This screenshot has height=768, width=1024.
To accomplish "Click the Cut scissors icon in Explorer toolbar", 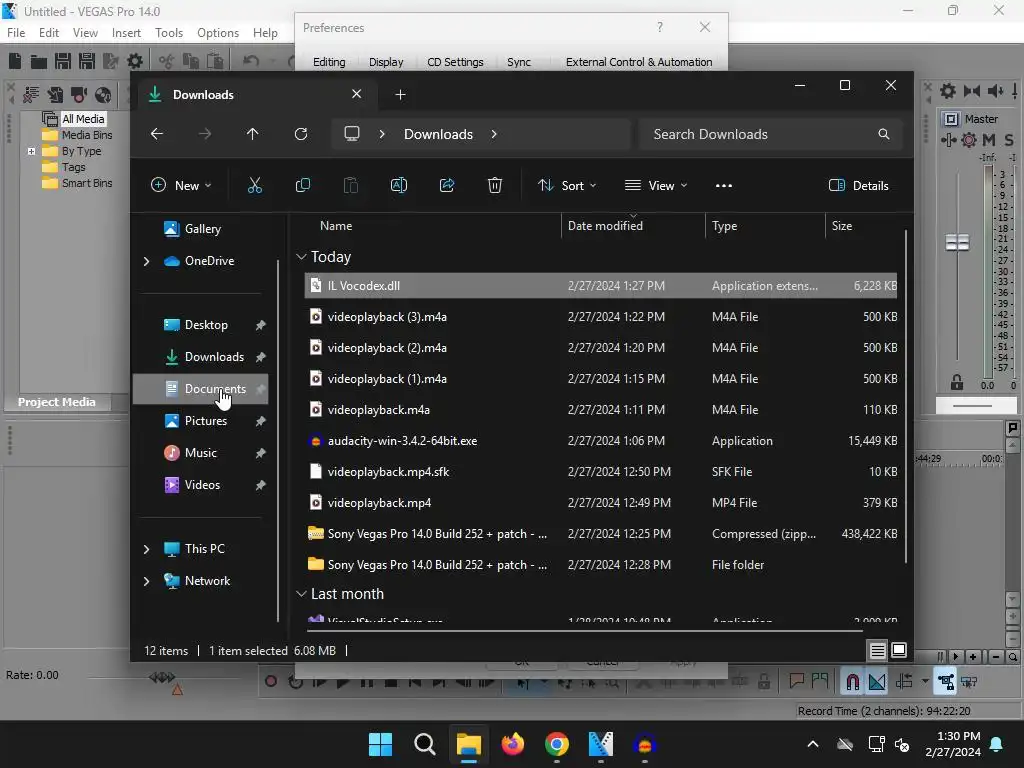I will point(255,185).
